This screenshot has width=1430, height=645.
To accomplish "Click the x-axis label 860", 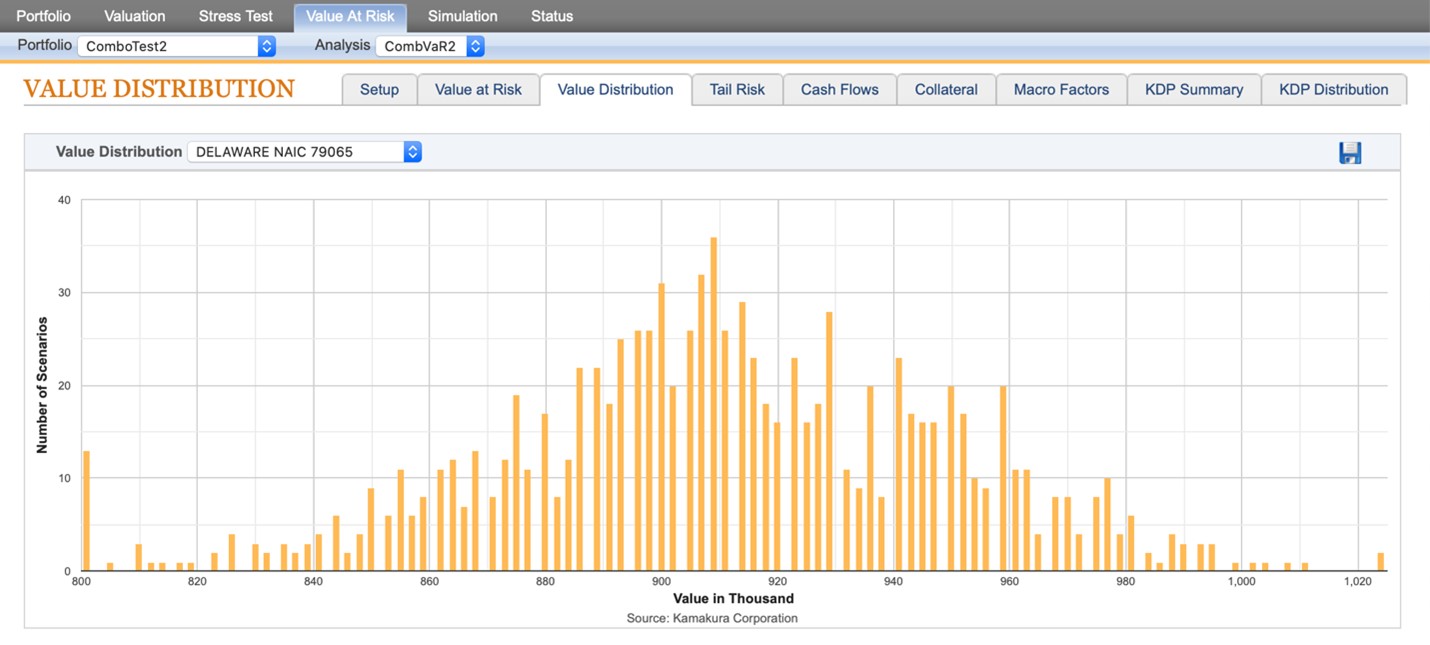I will (x=429, y=582).
